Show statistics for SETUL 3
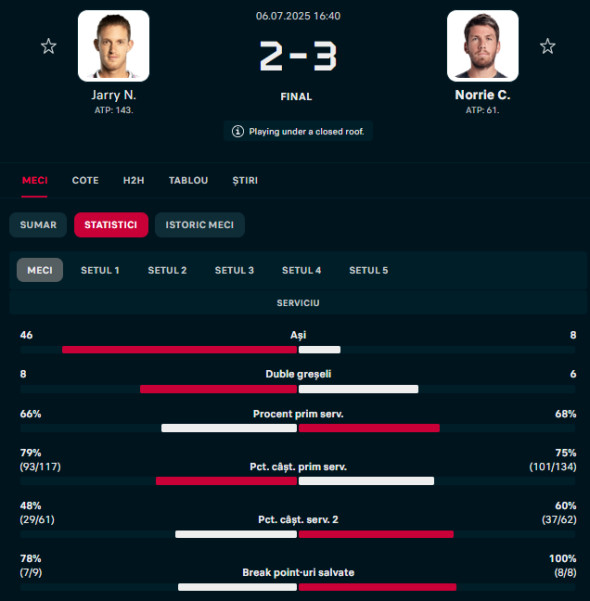The image size is (590, 601). click(234, 270)
